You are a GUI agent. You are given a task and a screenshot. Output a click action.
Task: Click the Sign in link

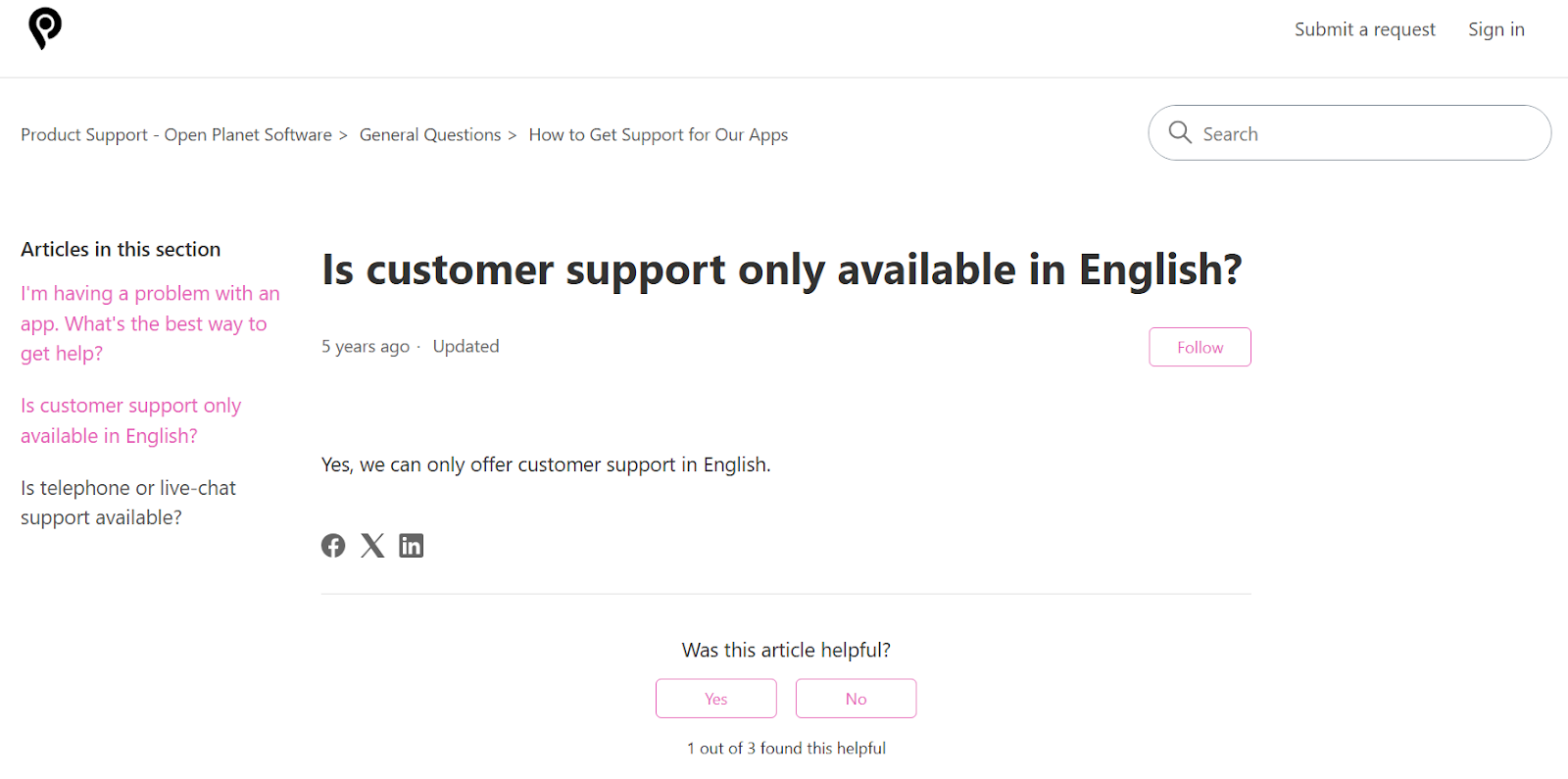coord(1495,29)
